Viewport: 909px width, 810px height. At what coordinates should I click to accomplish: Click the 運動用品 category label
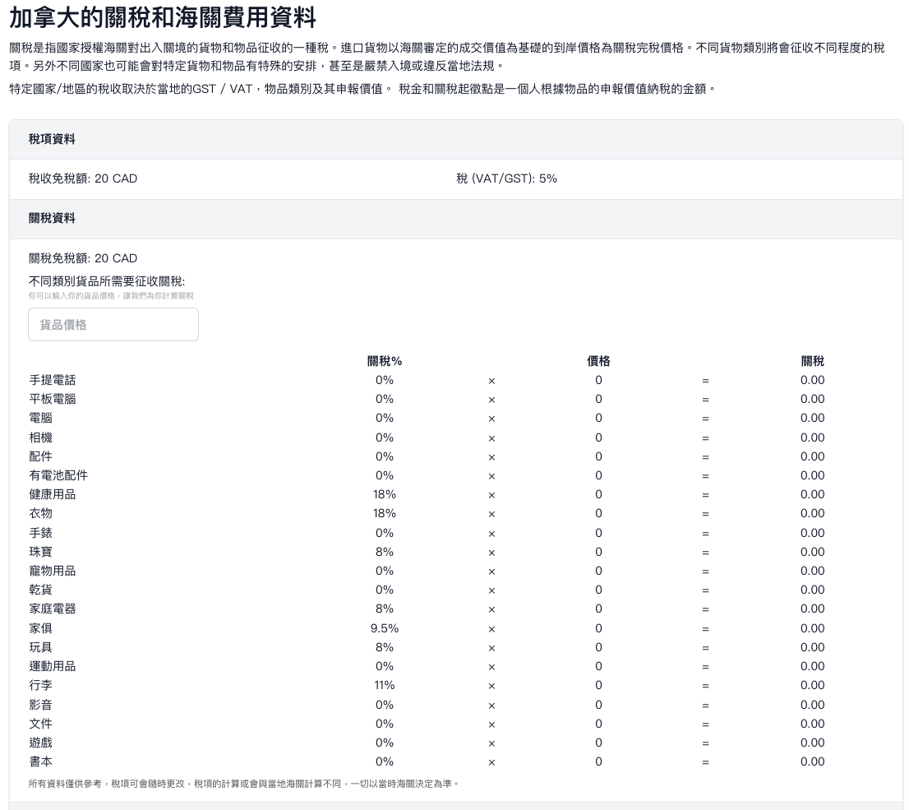point(52,666)
